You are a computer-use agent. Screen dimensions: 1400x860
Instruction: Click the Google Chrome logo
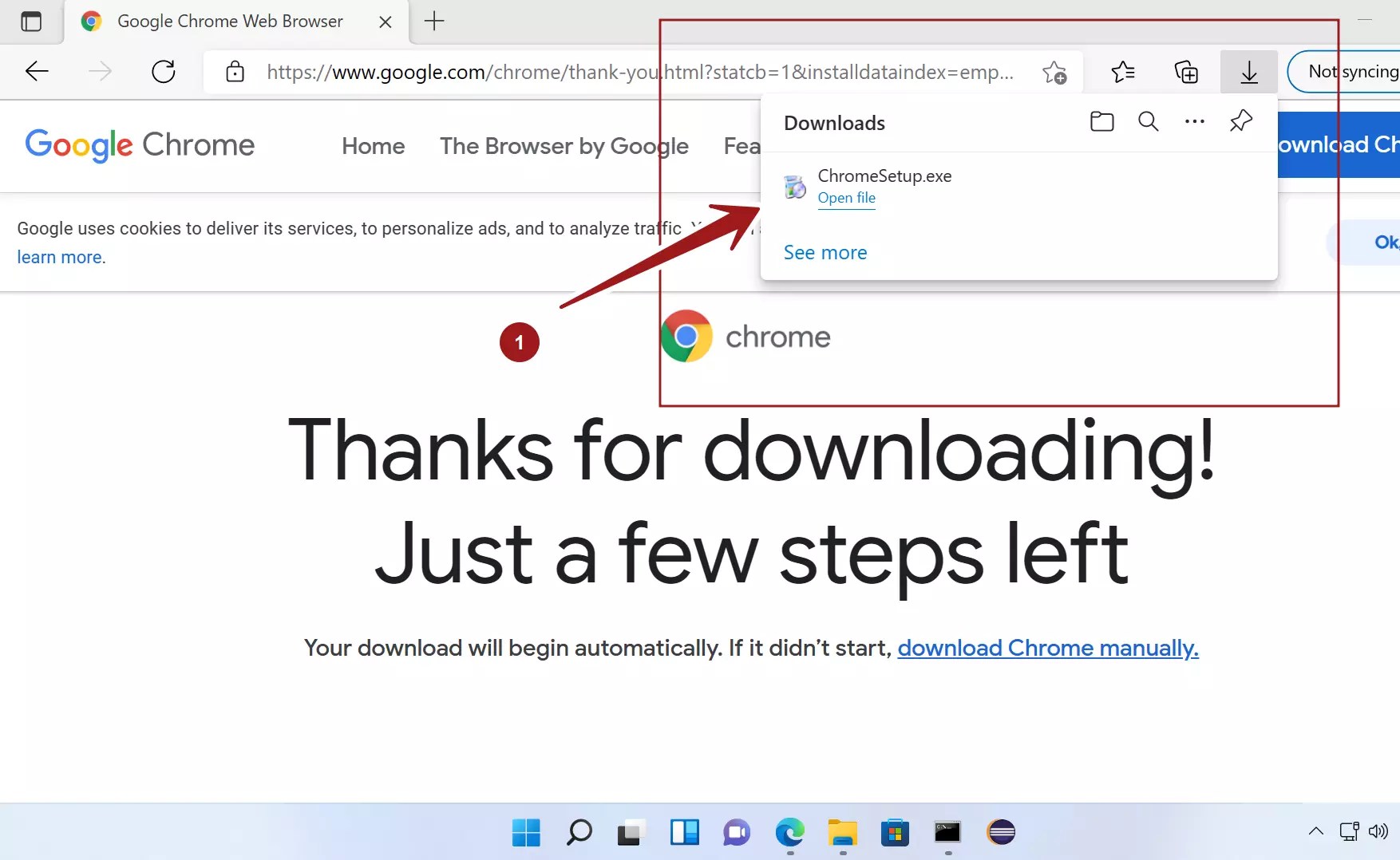140,145
